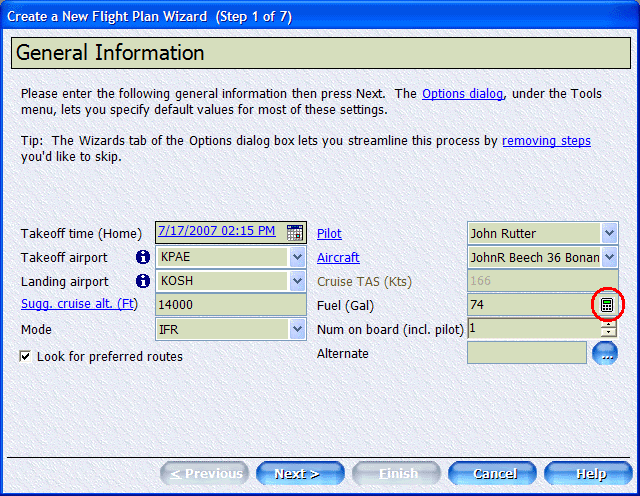
Task: Click the KOSH landing airport text
Action: click(x=177, y=281)
